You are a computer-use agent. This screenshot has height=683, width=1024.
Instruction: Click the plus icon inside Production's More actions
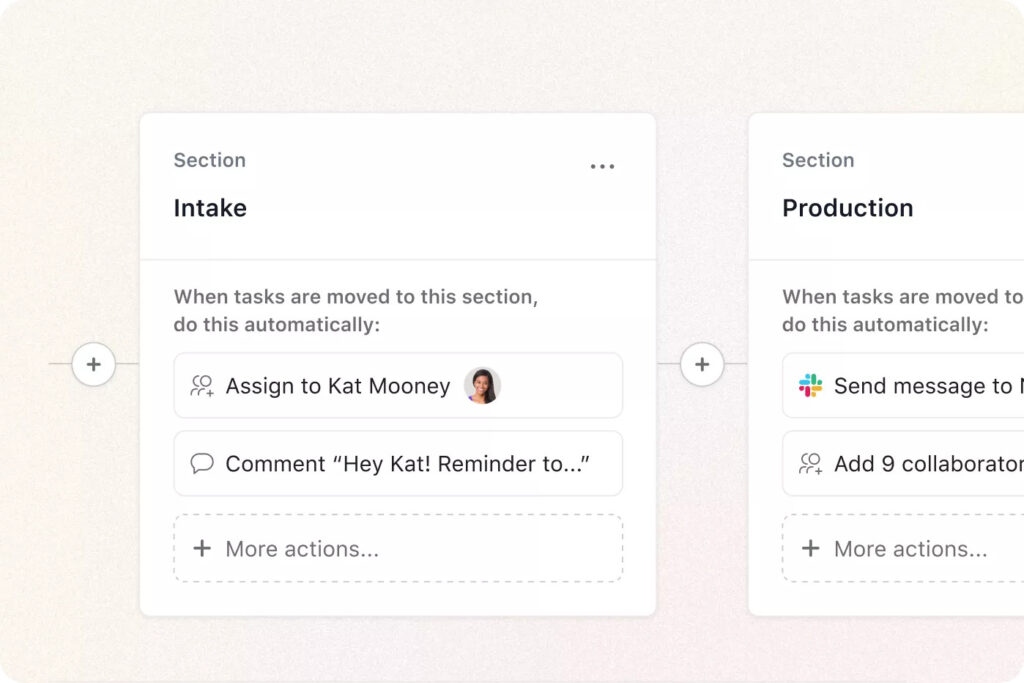tap(811, 548)
